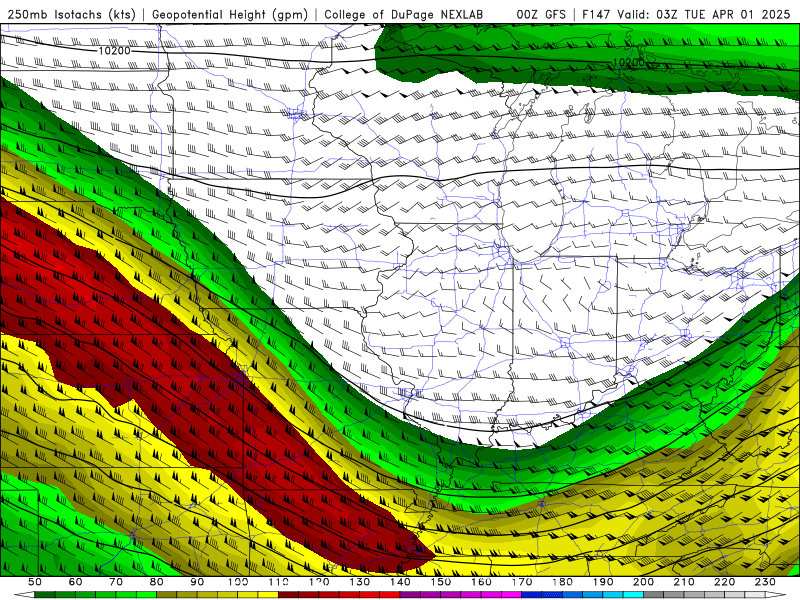Viewport: 800px width, 600px height.
Task: Click the '190' value on the color scale
Action: pyautogui.click(x=603, y=582)
